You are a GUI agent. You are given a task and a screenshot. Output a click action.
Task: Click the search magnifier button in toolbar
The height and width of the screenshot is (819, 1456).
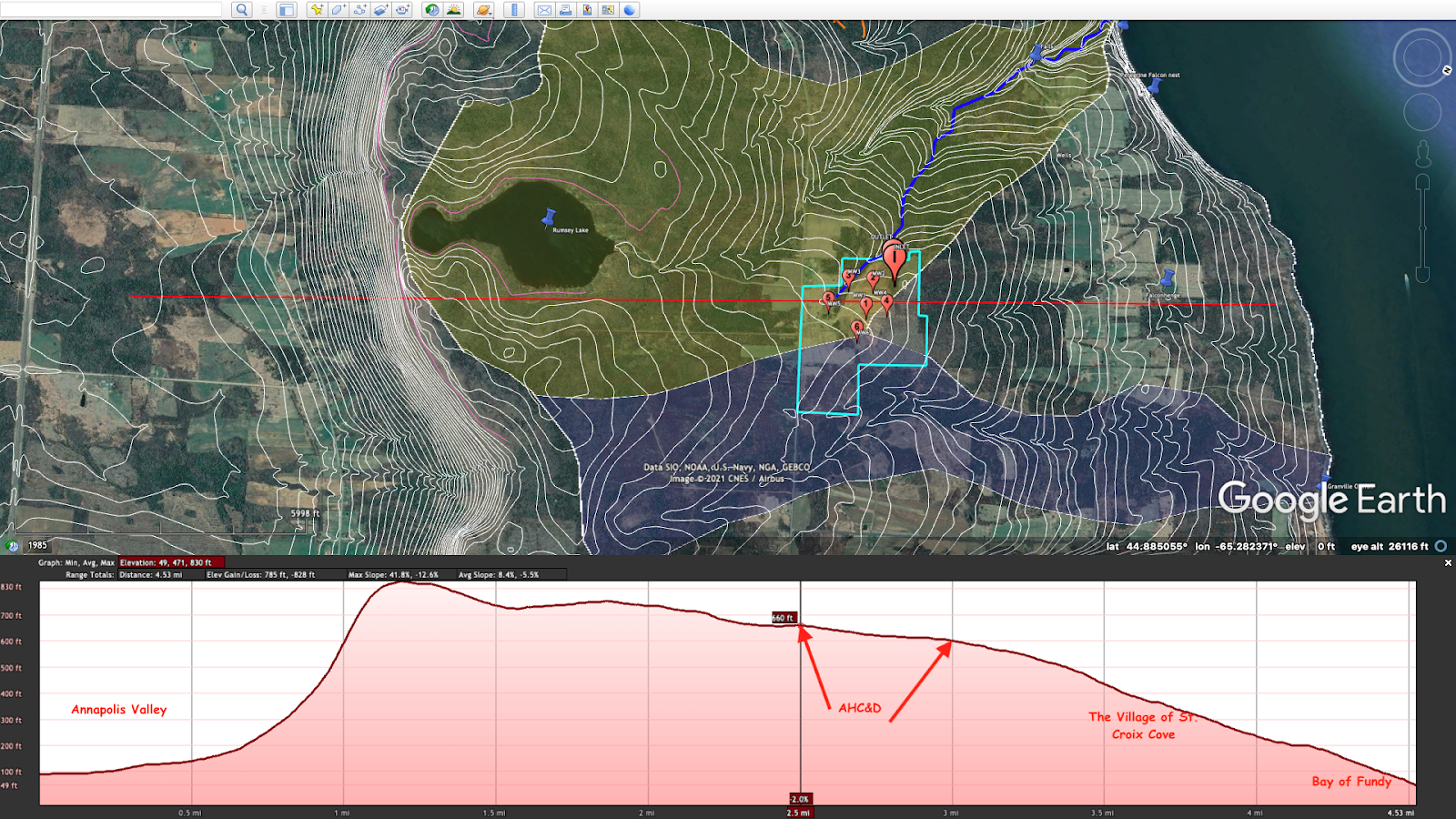(x=241, y=10)
